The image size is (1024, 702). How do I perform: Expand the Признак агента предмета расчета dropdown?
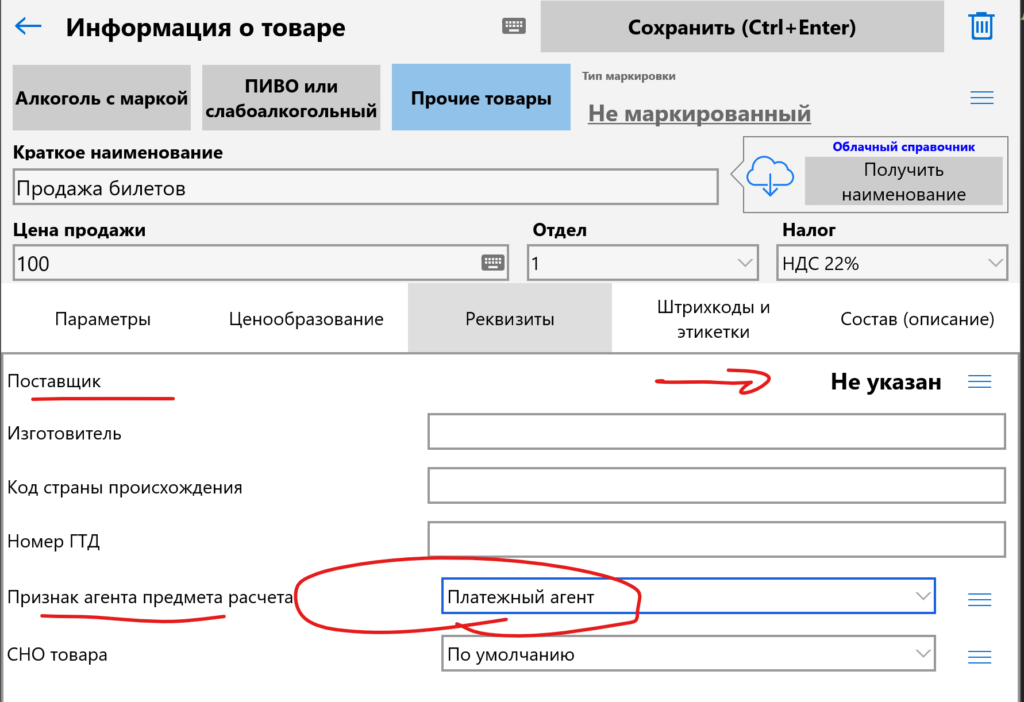pyautogui.click(x=688, y=596)
